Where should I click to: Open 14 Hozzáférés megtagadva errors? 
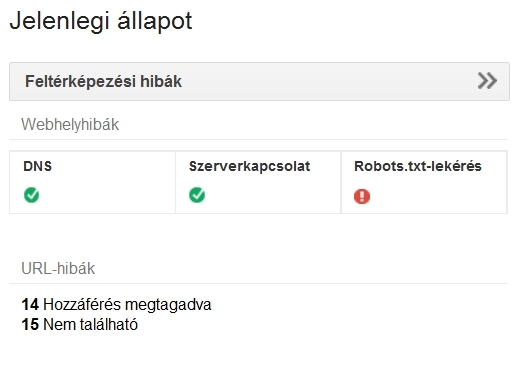[x=116, y=305]
